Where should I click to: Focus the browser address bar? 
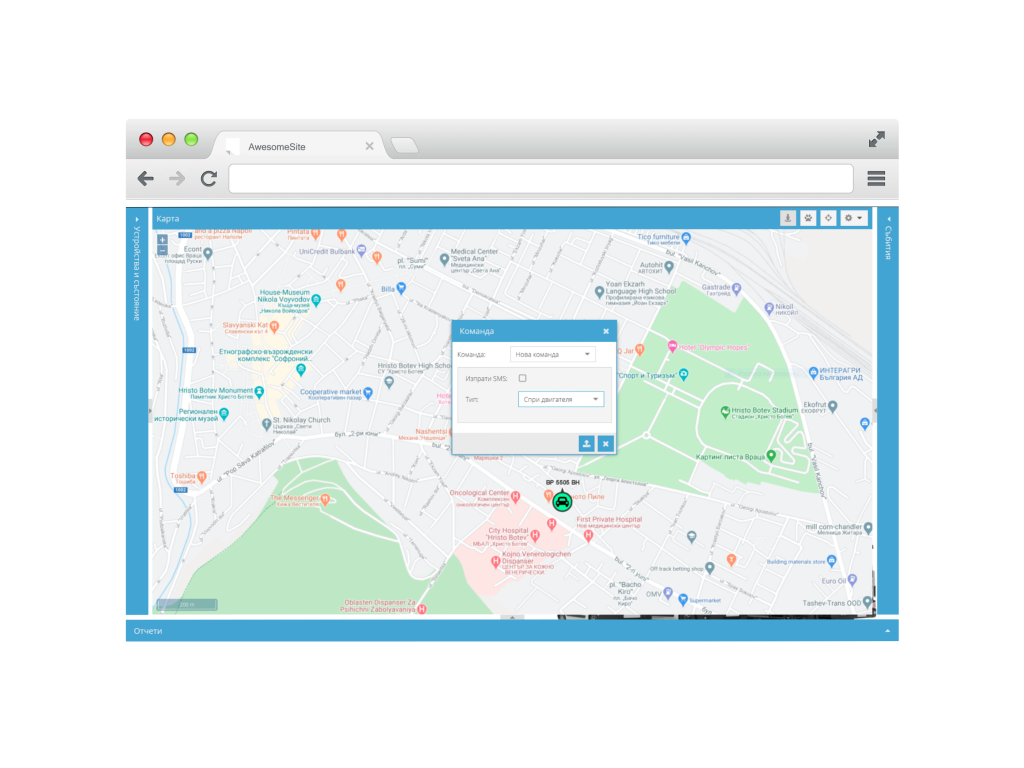point(541,179)
